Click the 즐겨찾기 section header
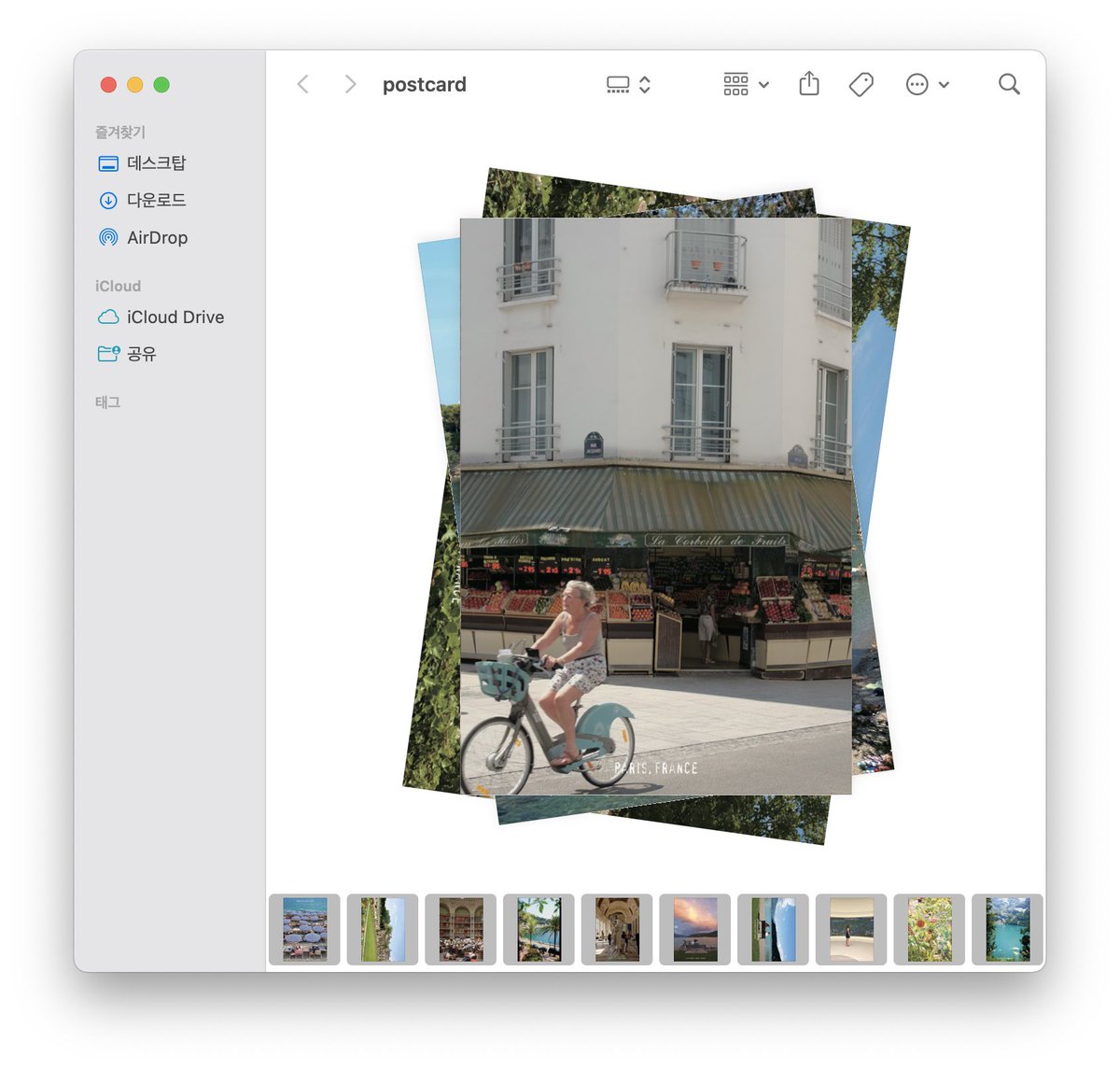1120x1070 pixels. click(x=120, y=133)
